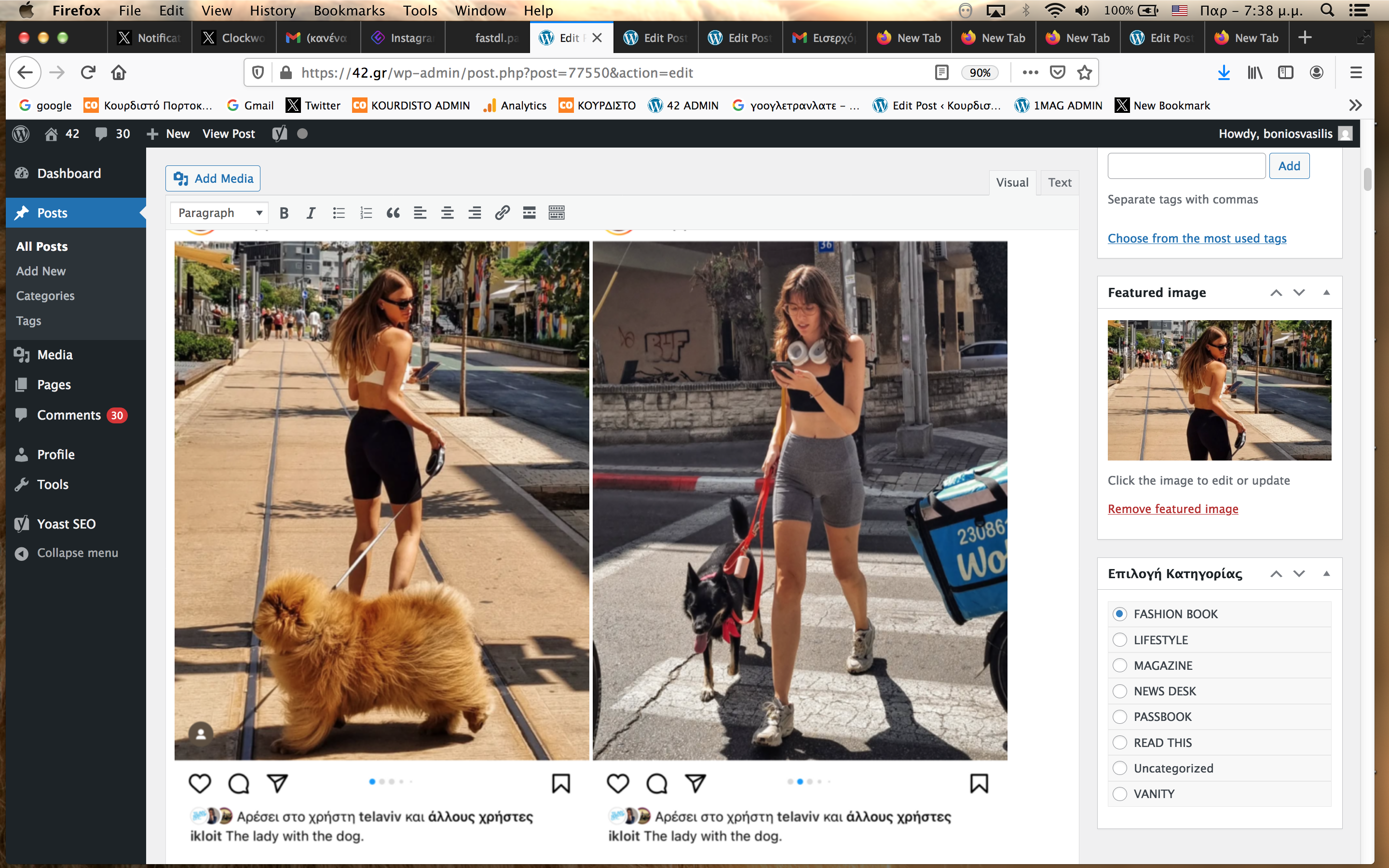Open Firefox reader view icon

(x=941, y=72)
